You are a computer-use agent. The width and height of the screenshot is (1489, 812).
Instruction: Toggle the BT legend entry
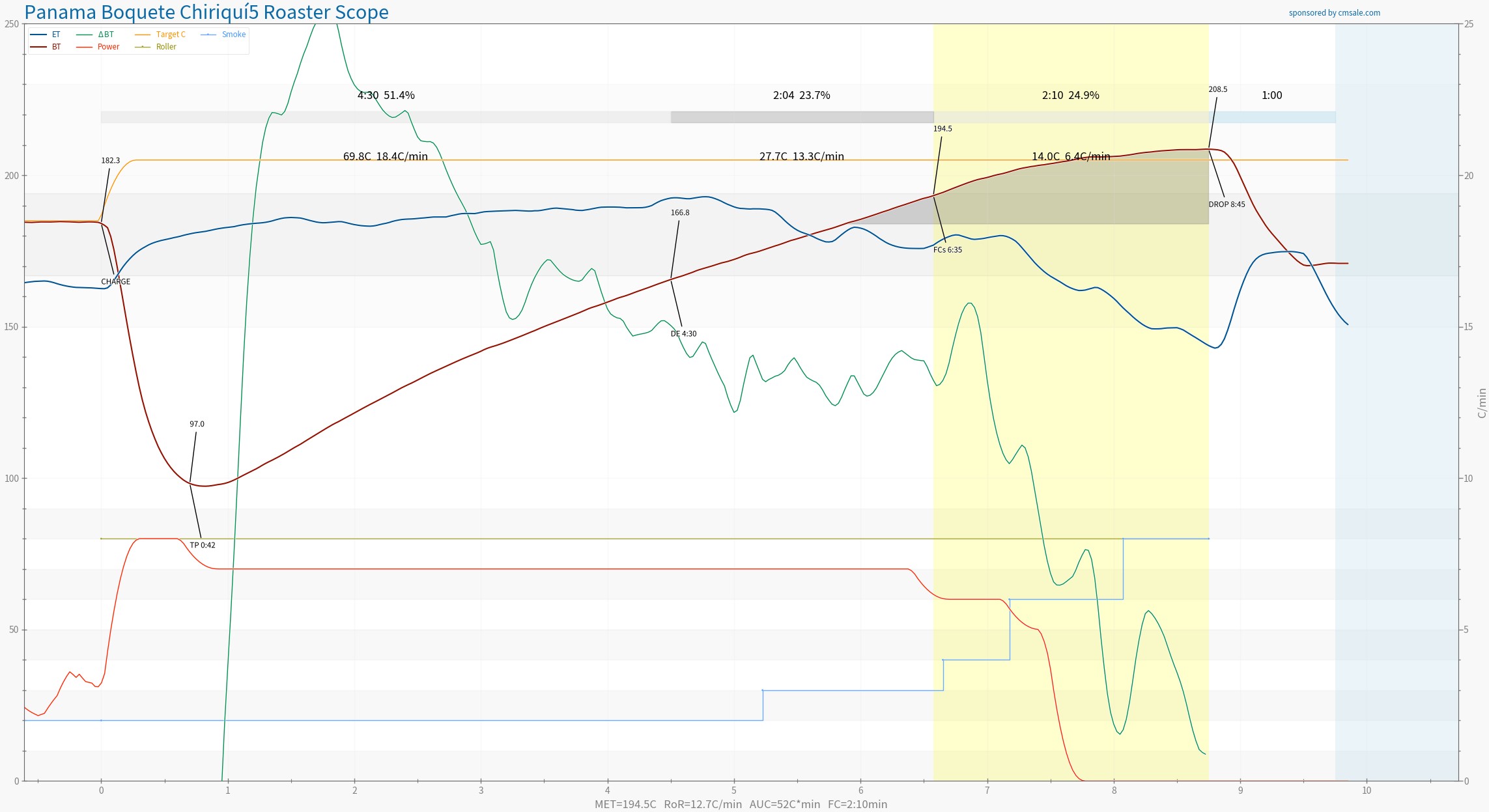pos(56,47)
